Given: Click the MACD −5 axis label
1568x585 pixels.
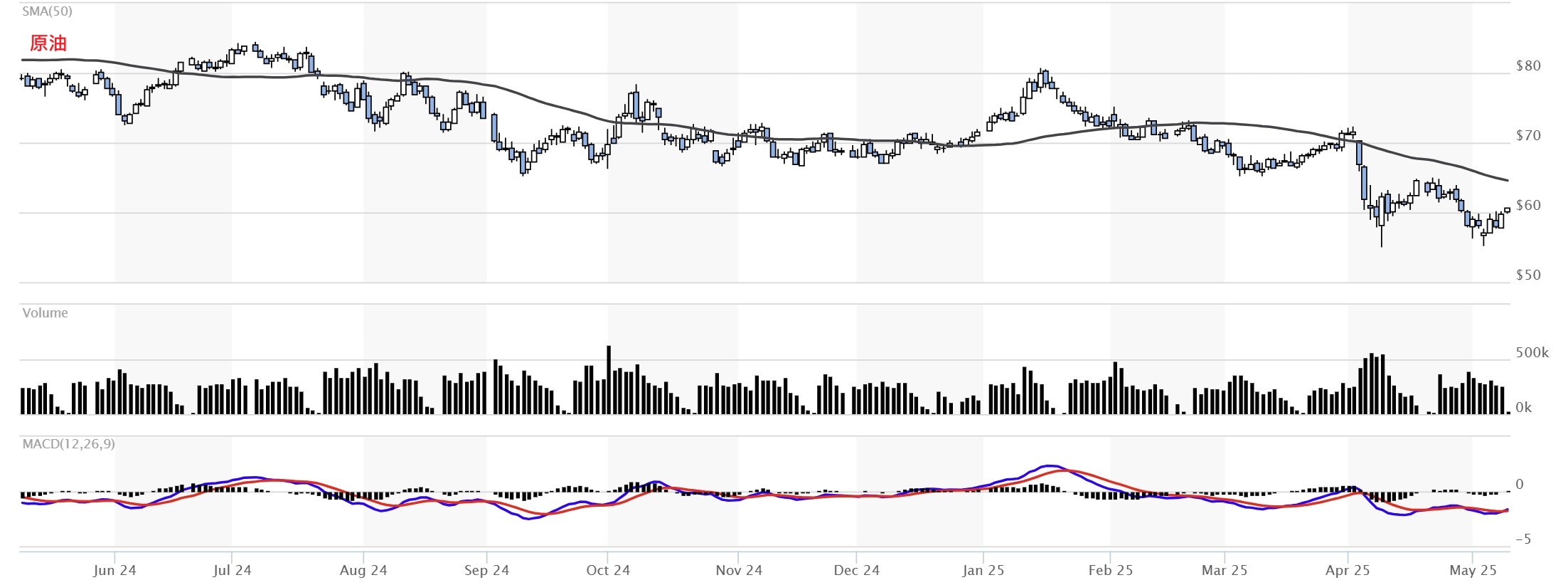Looking at the screenshot, I should pyautogui.click(x=1523, y=539).
